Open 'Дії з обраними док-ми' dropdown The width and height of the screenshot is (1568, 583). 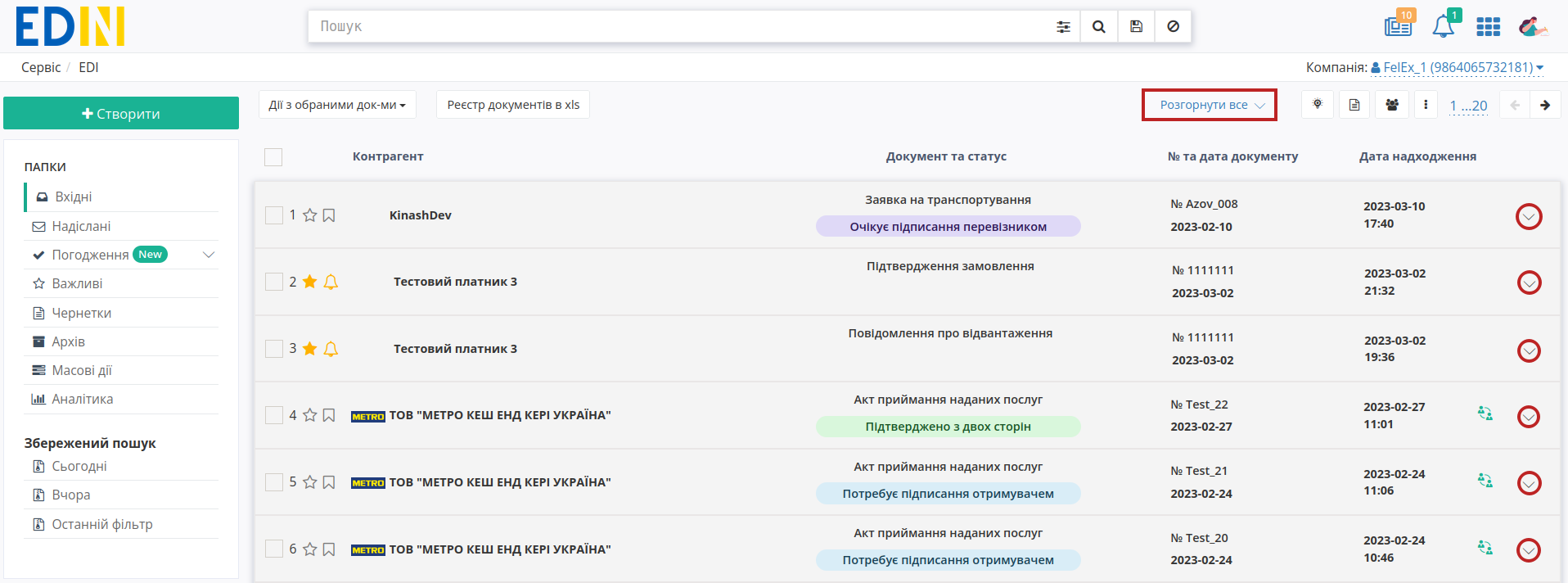(337, 105)
